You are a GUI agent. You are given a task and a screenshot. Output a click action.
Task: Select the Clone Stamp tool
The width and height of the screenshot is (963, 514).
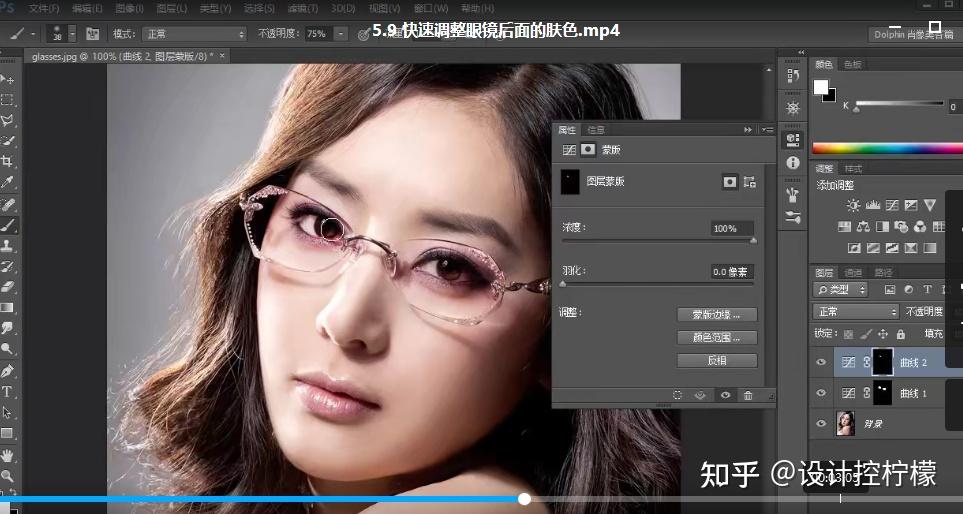[7, 246]
